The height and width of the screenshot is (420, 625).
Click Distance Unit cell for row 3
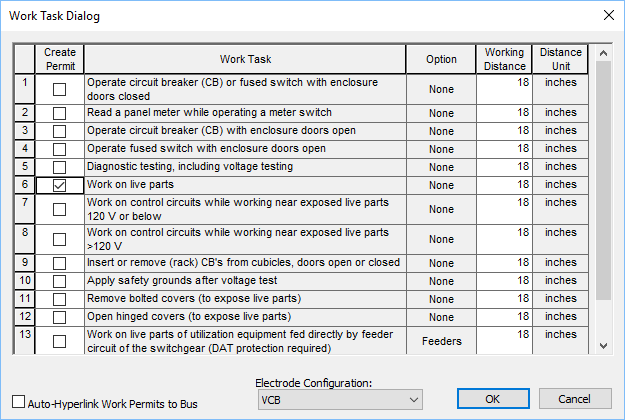(x=561, y=131)
